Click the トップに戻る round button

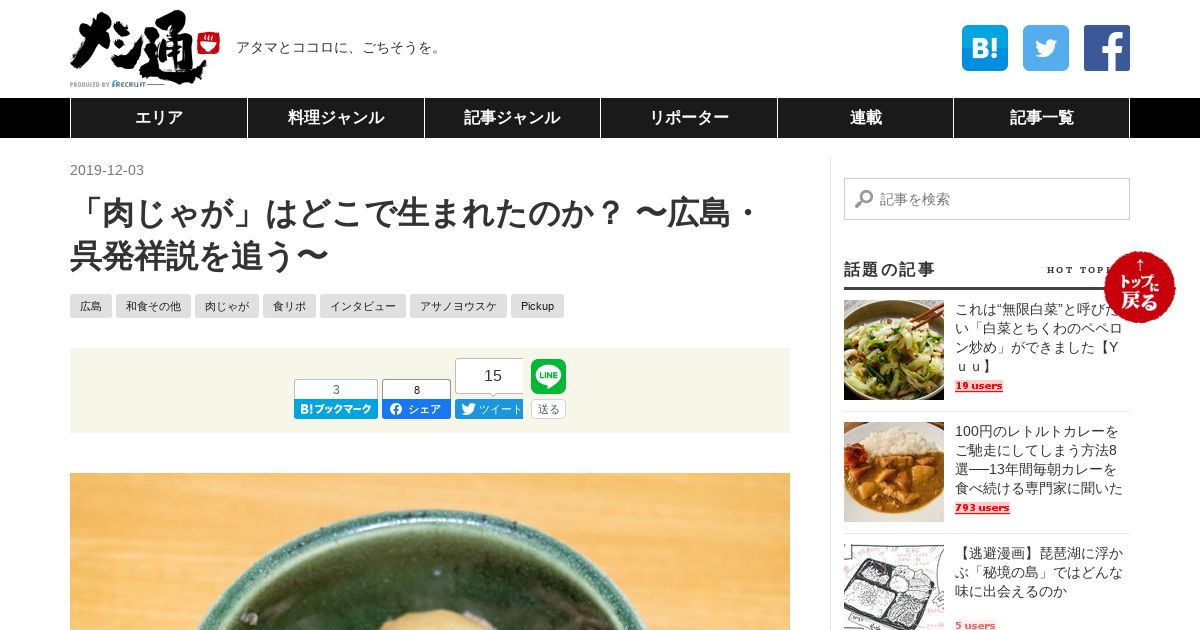[x=1140, y=287]
